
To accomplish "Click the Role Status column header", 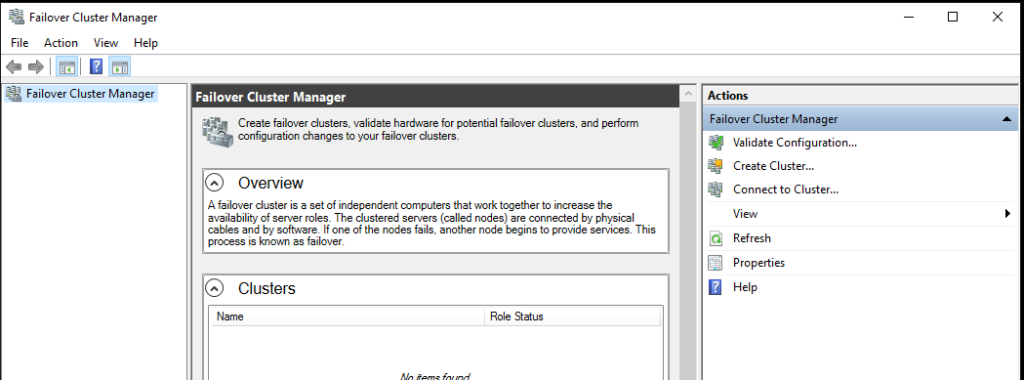I will tap(573, 317).
